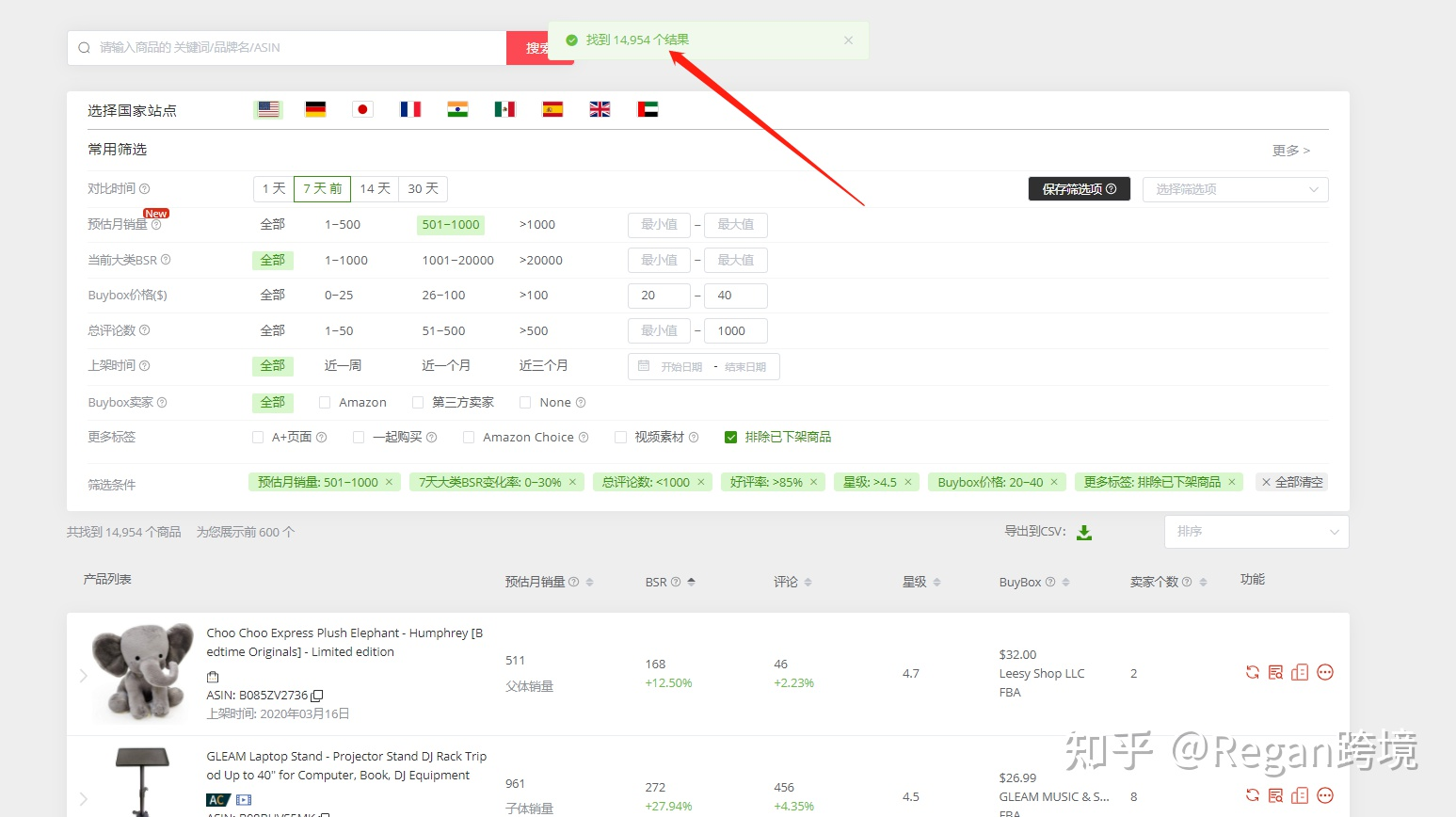This screenshot has width=1456, height=817.
Task: Click the refresh icon on the elephant product row
Action: [1252, 672]
